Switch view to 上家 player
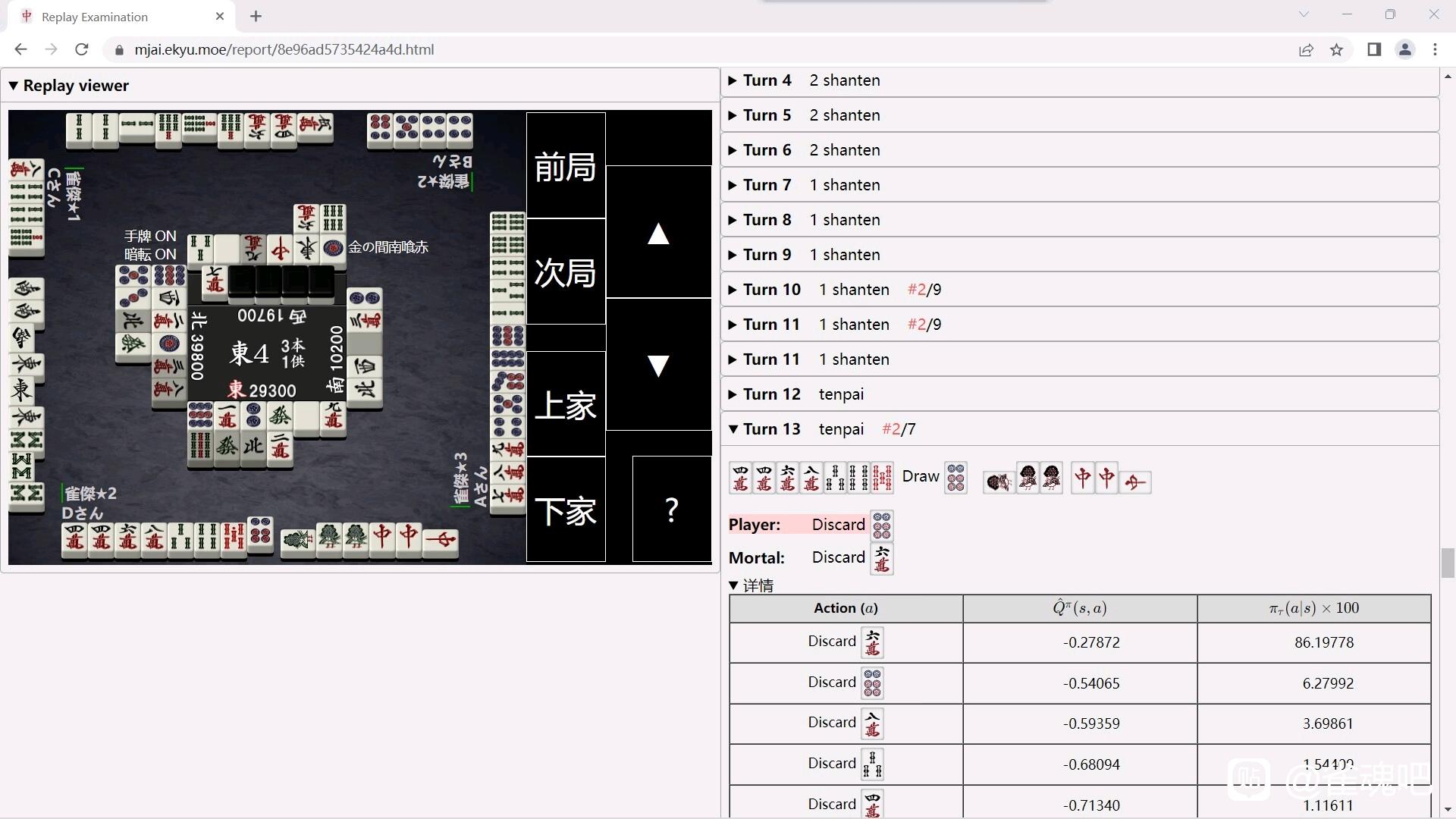Screen dimensions: 1456x819 (566, 404)
